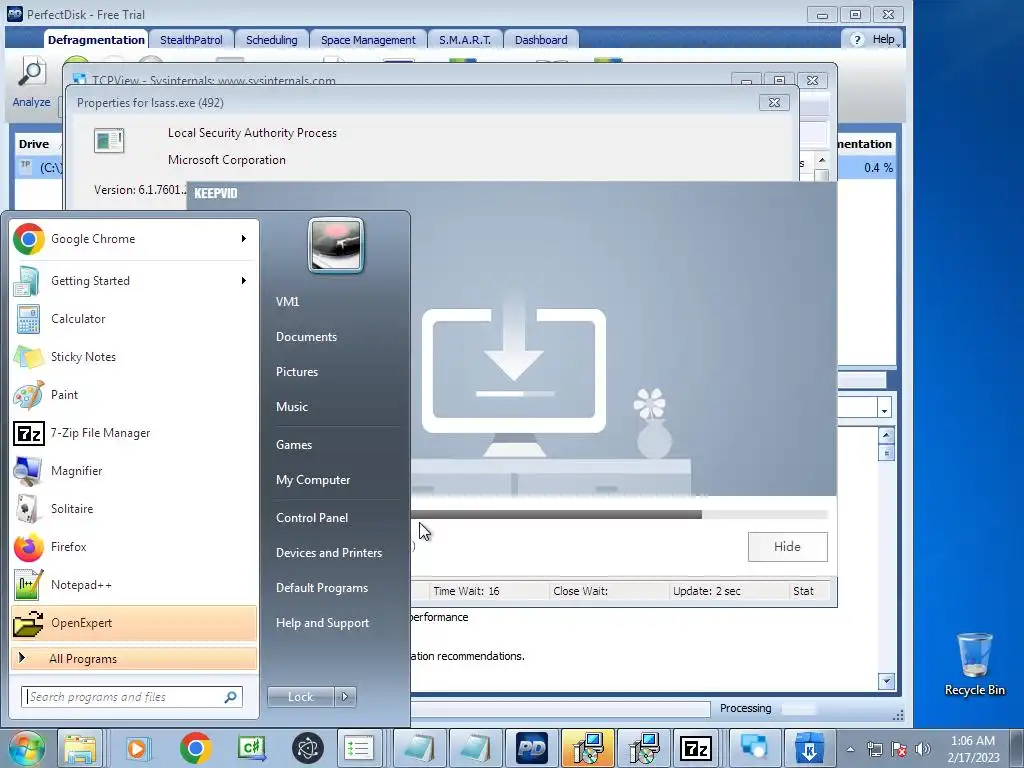Close the lsass.exe Properties dialog
Viewport: 1024px width, 768px height.
coord(774,103)
